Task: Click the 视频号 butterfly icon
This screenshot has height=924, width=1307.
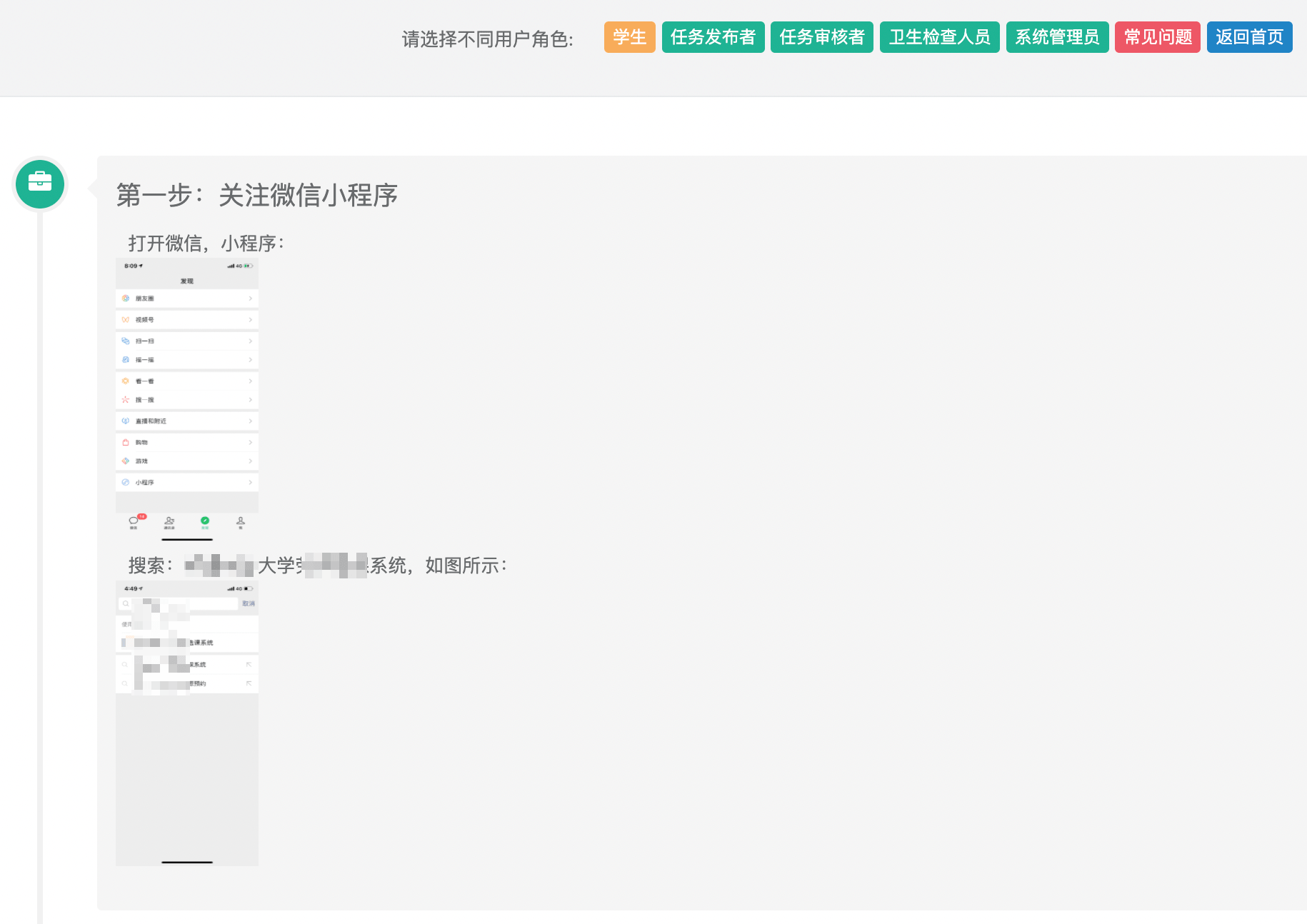Action: pyautogui.click(x=126, y=320)
